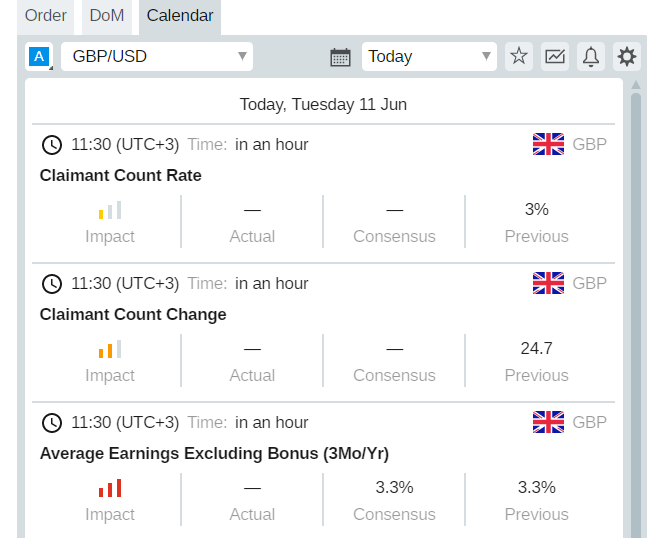Switch to the DoM tab
The height and width of the screenshot is (544, 664).
[x=107, y=16]
